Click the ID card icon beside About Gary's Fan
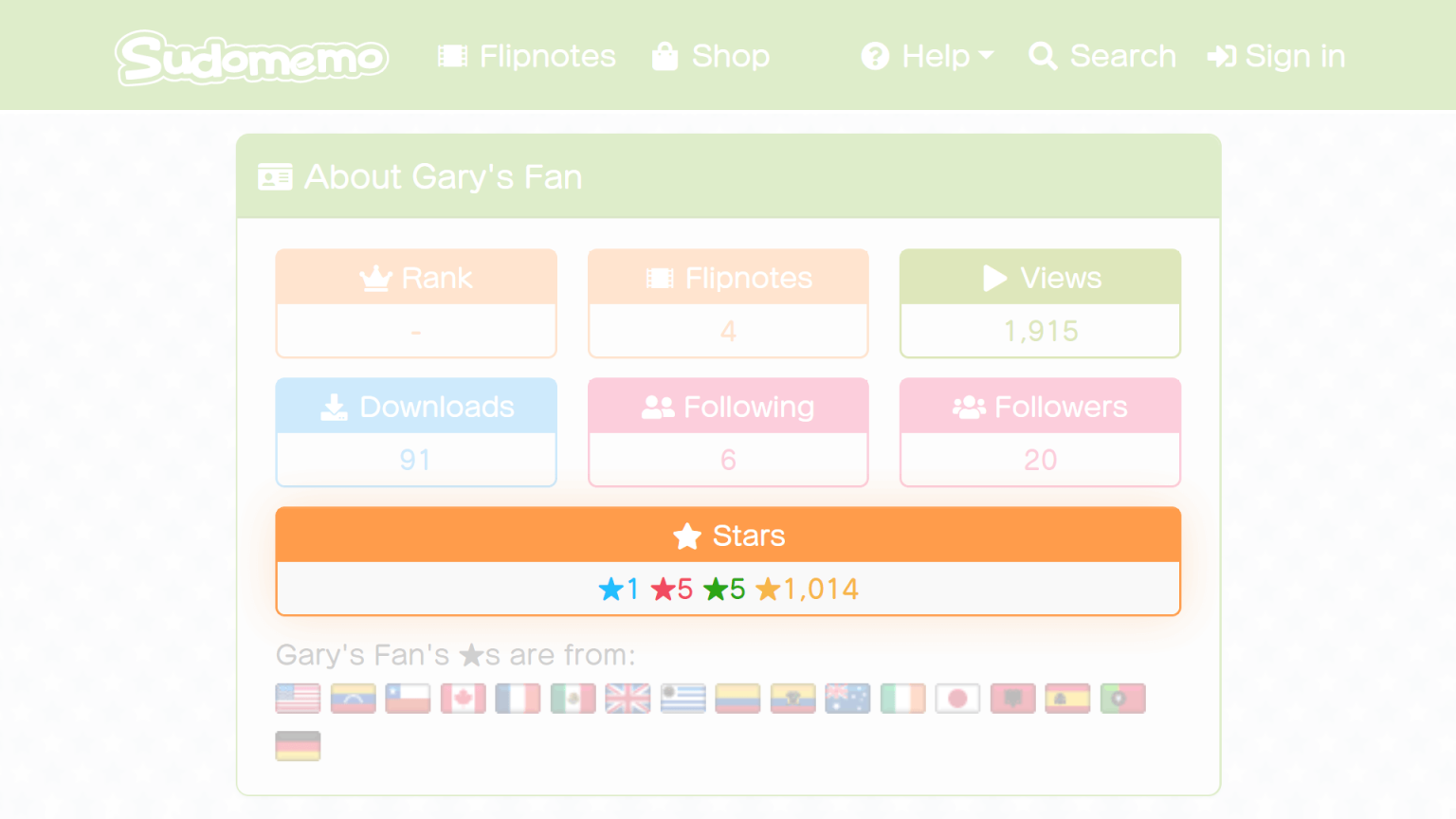Image resolution: width=1456 pixels, height=819 pixels. pos(275,176)
